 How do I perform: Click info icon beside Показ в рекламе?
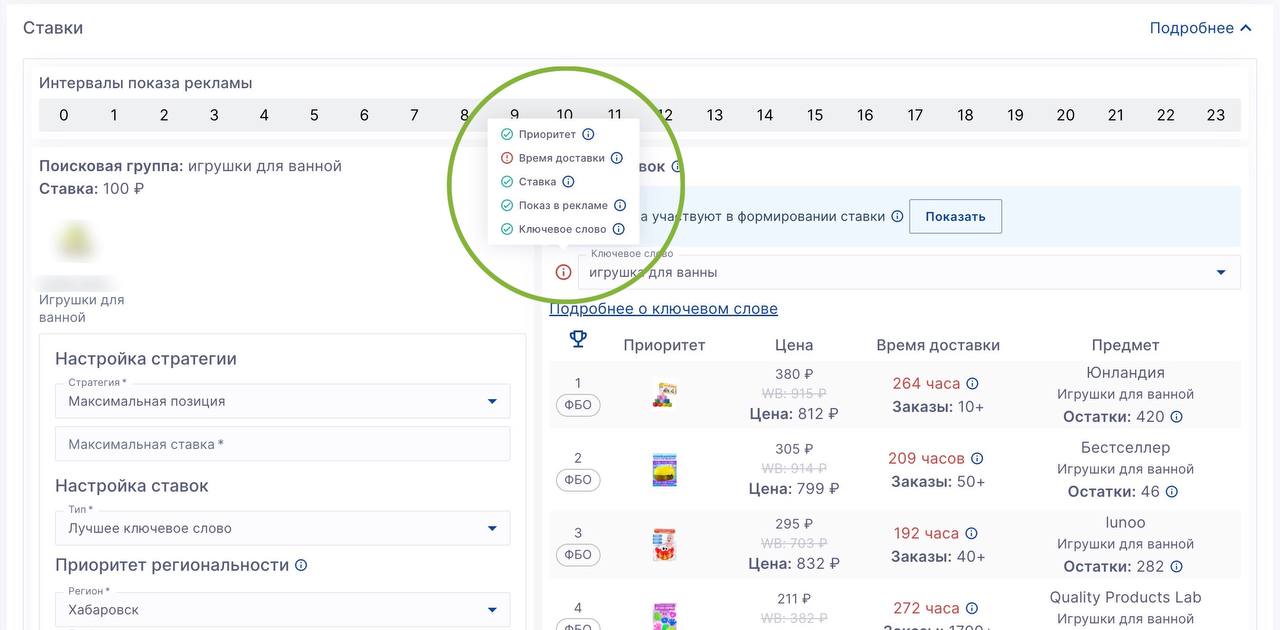coord(620,206)
